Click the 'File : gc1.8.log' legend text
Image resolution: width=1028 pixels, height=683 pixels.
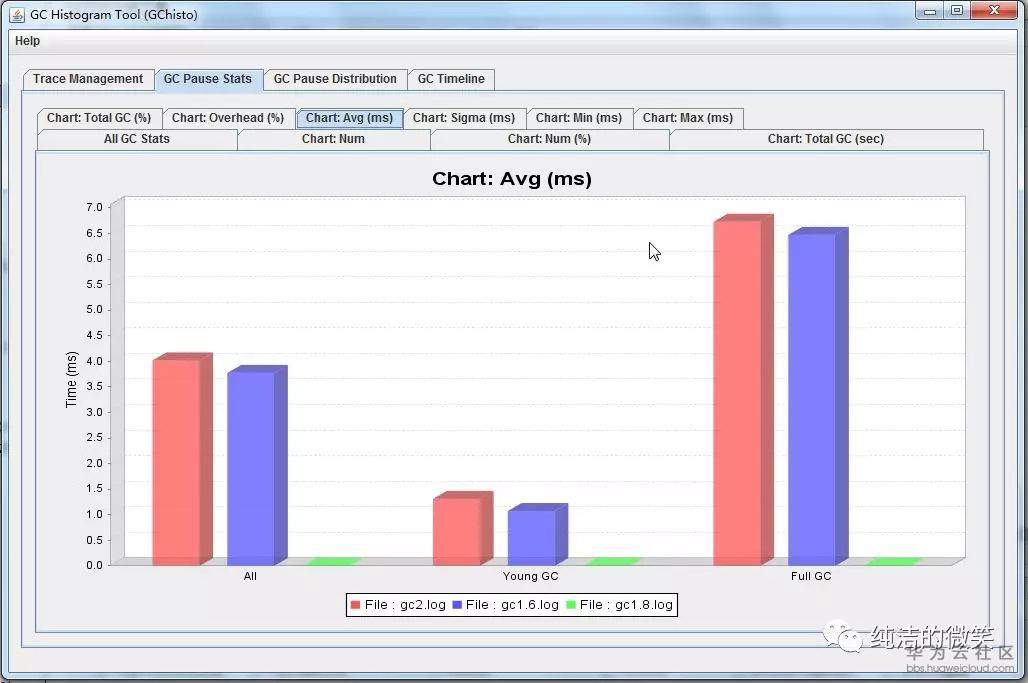(627, 605)
